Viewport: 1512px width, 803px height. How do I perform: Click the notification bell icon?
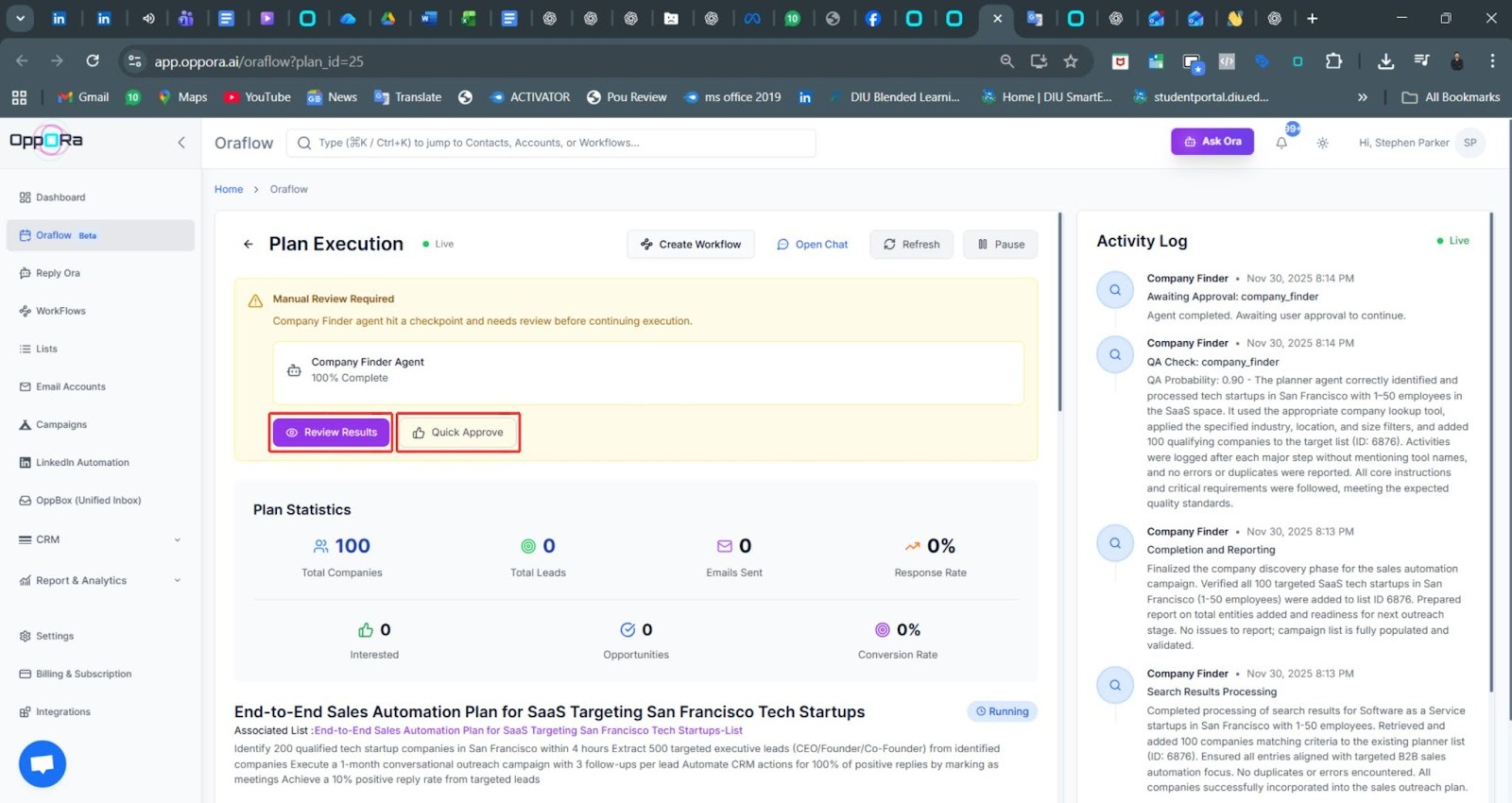[1281, 144]
